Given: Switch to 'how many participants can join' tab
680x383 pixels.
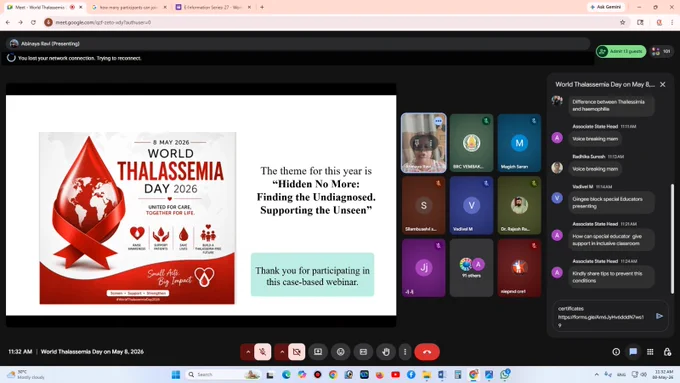Looking at the screenshot, I should [x=128, y=7].
